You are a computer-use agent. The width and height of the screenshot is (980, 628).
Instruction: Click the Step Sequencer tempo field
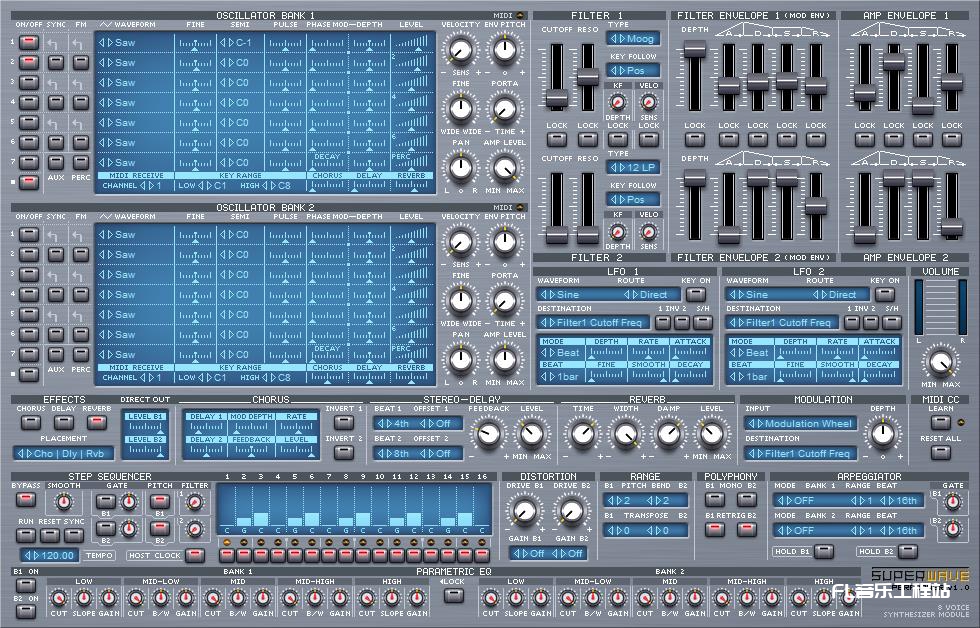(x=50, y=554)
